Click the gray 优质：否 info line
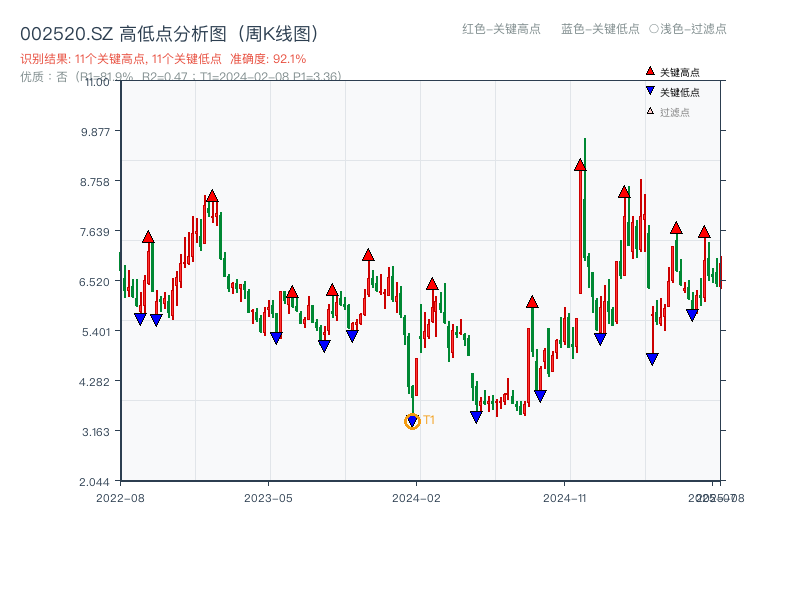Screen dimensions: 800x600 (181, 77)
